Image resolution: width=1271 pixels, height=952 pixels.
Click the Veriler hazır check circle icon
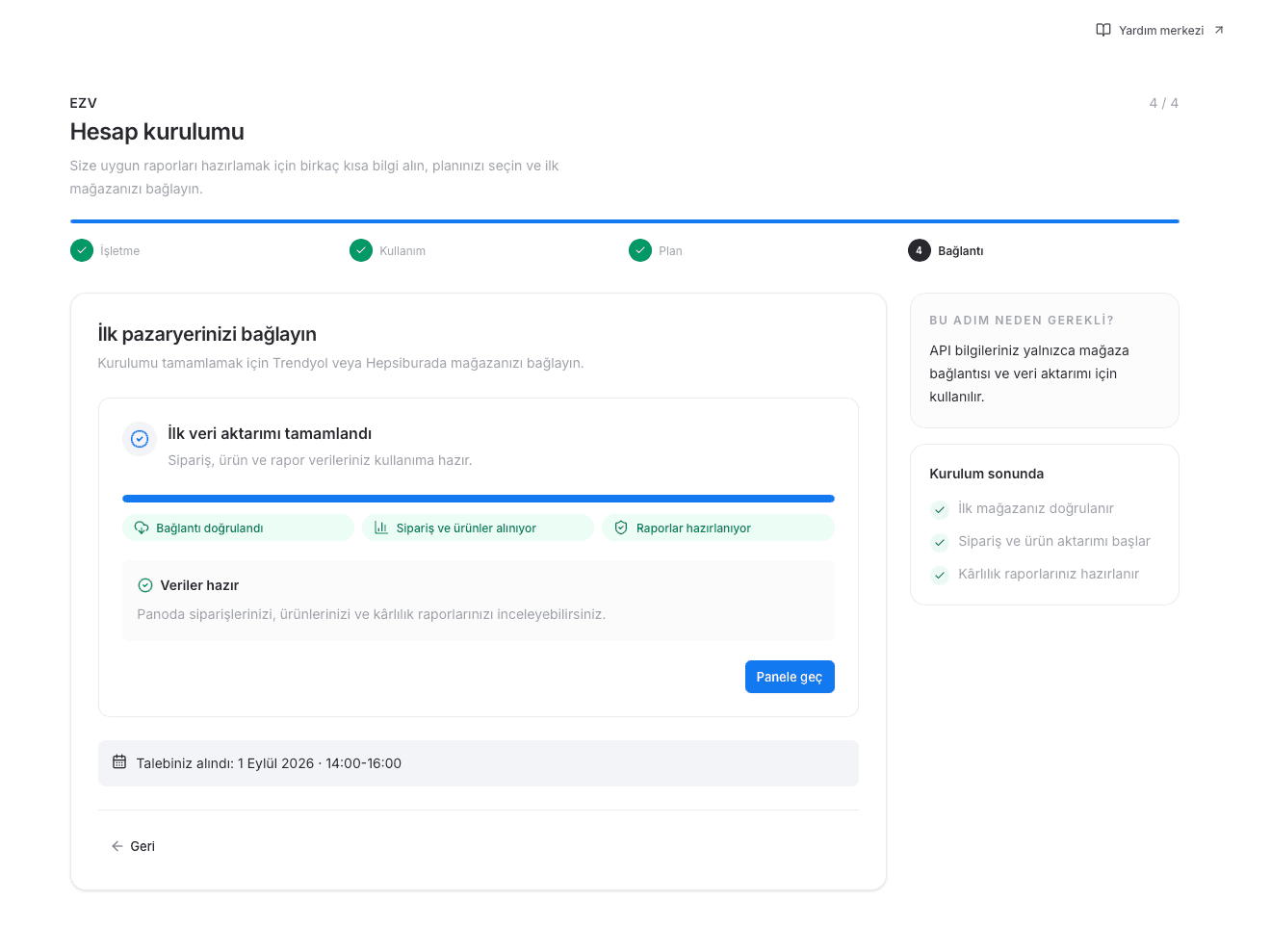point(145,585)
